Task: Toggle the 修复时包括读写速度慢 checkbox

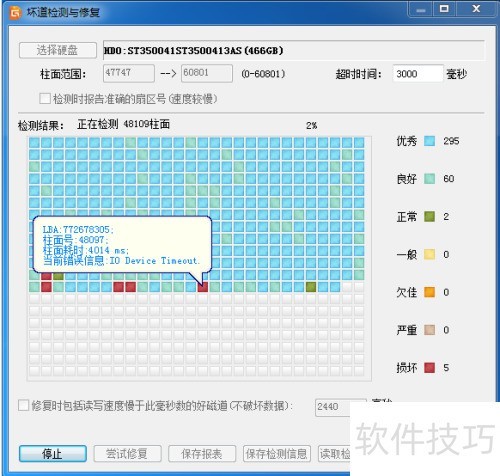Action: (x=23, y=406)
